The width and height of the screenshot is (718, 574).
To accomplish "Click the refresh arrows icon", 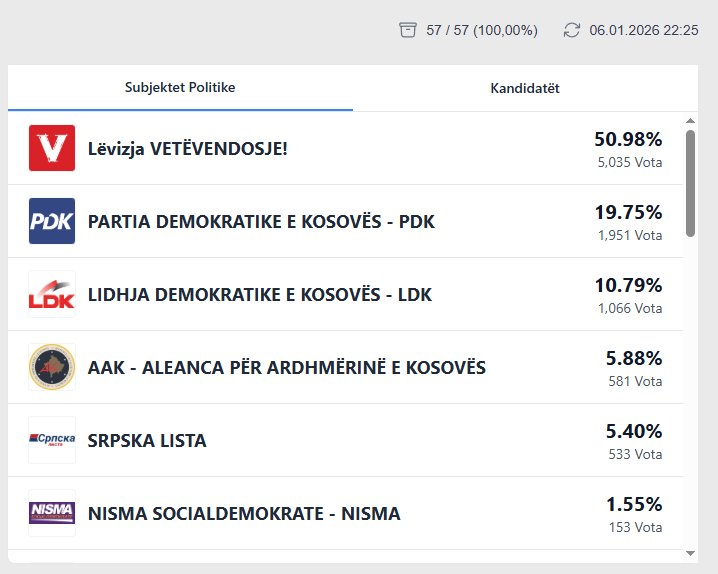I will (572, 30).
